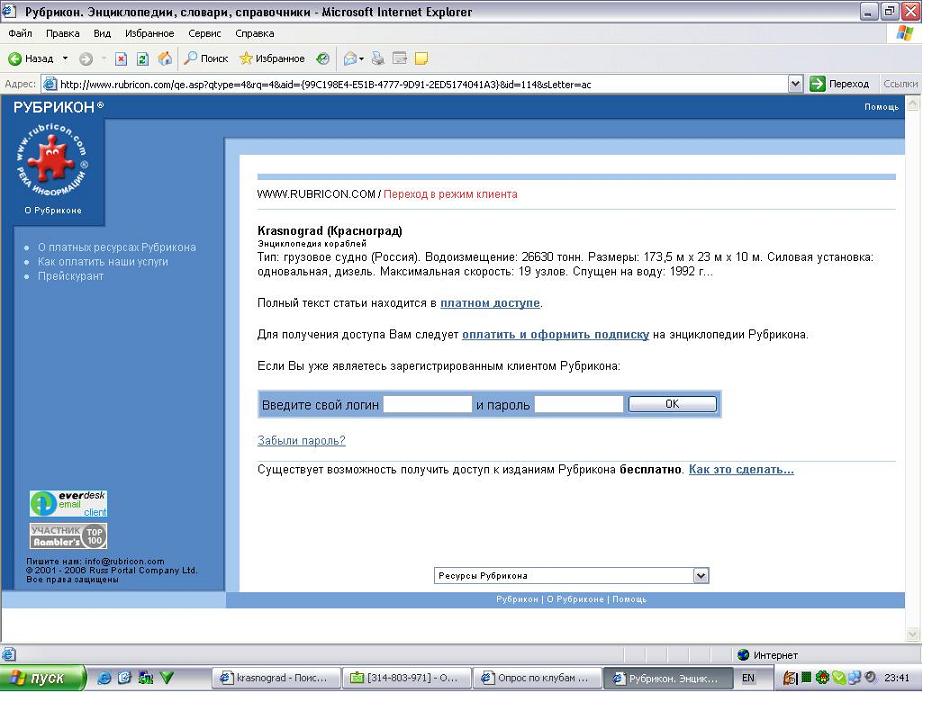
Task: Click the everdesk email client banner
Action: click(x=68, y=504)
